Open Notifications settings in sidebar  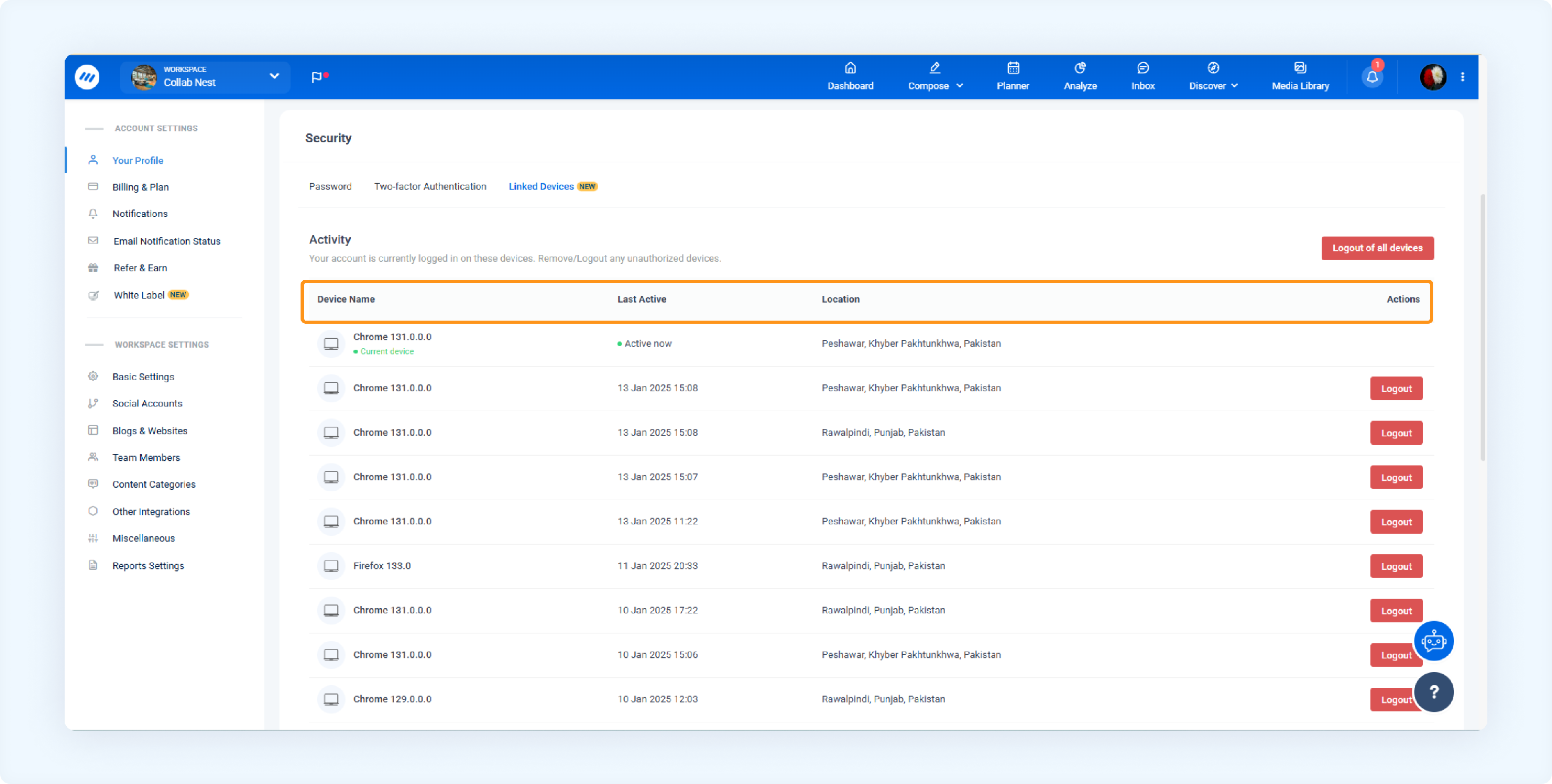(140, 214)
